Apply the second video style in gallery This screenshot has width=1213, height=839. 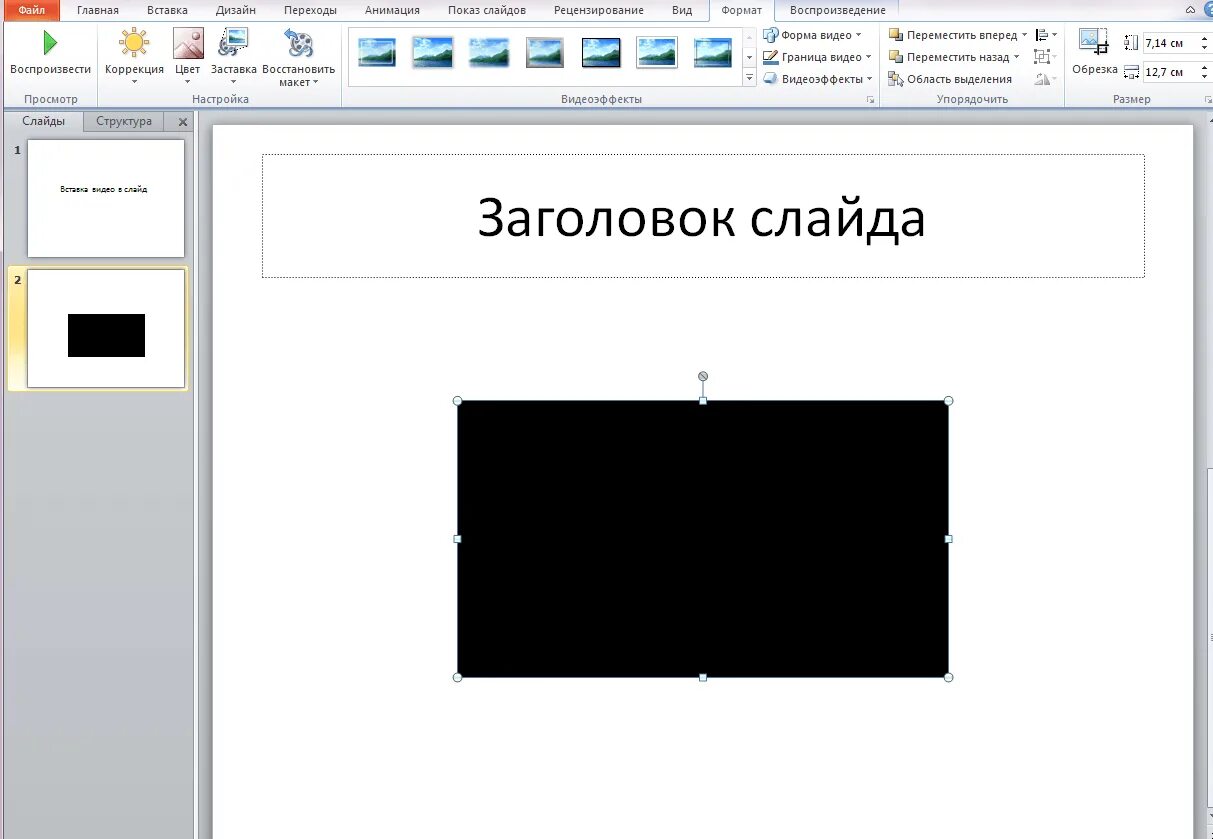coord(433,52)
